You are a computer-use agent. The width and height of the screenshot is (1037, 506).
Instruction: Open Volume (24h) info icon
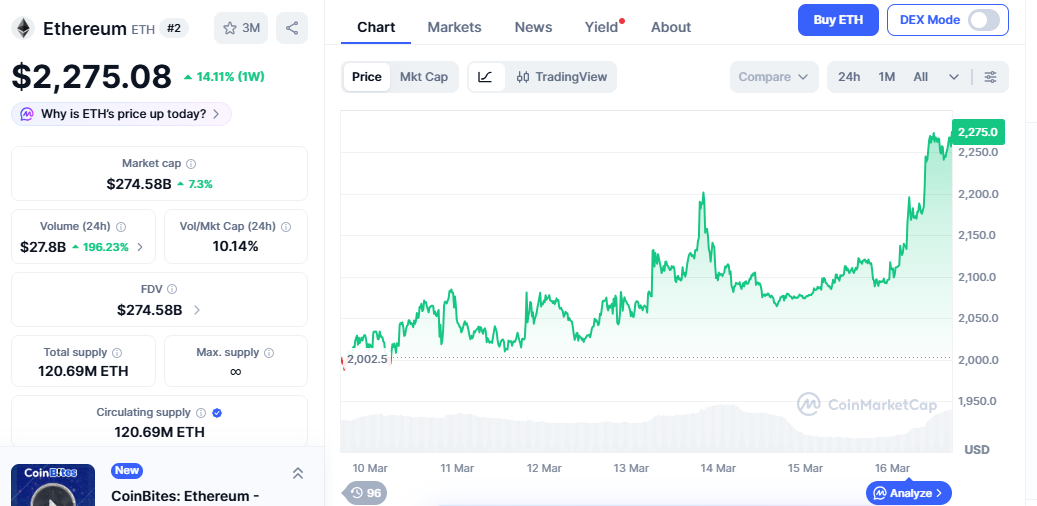click(121, 226)
